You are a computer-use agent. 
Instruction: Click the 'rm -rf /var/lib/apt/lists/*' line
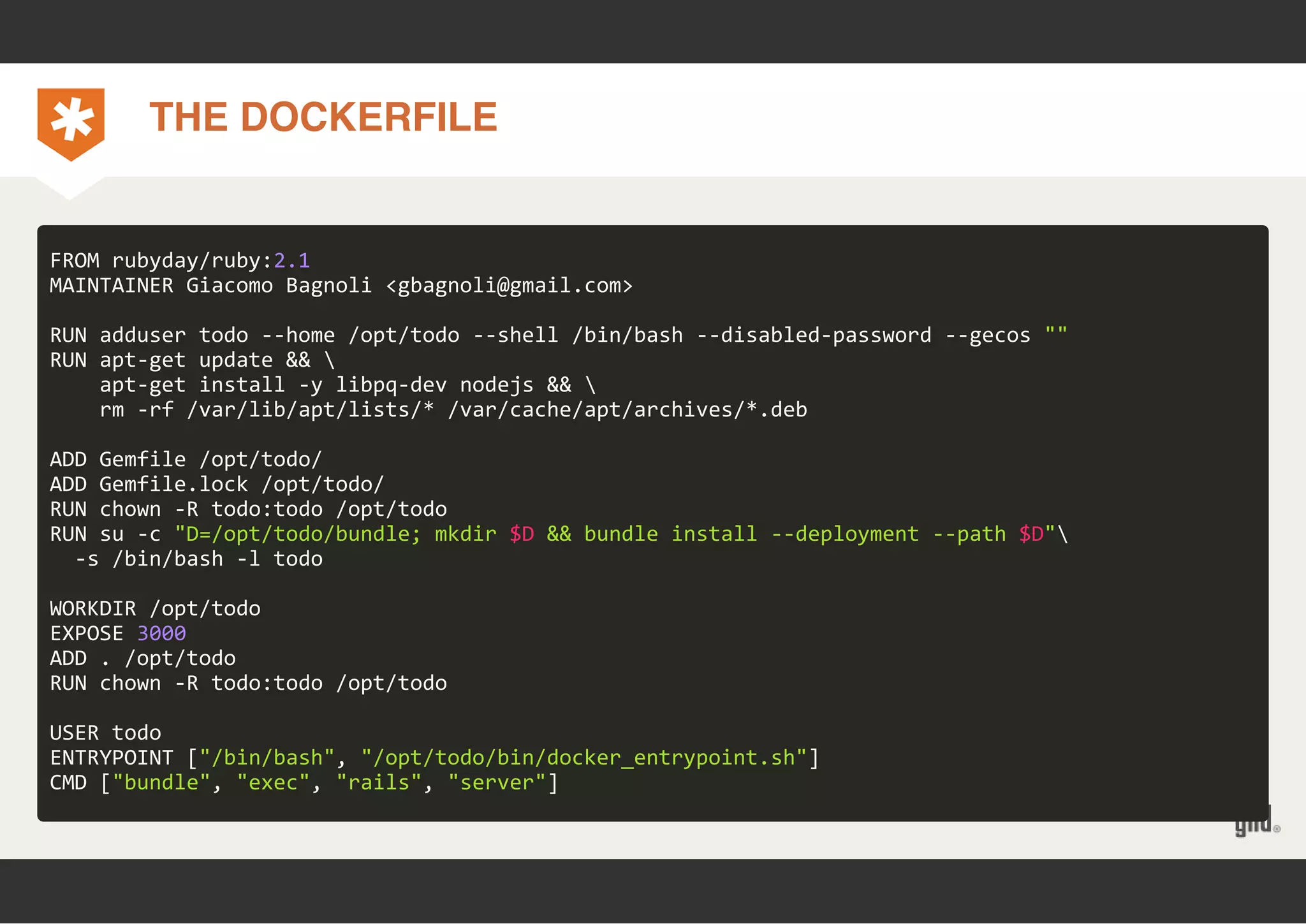click(x=453, y=410)
